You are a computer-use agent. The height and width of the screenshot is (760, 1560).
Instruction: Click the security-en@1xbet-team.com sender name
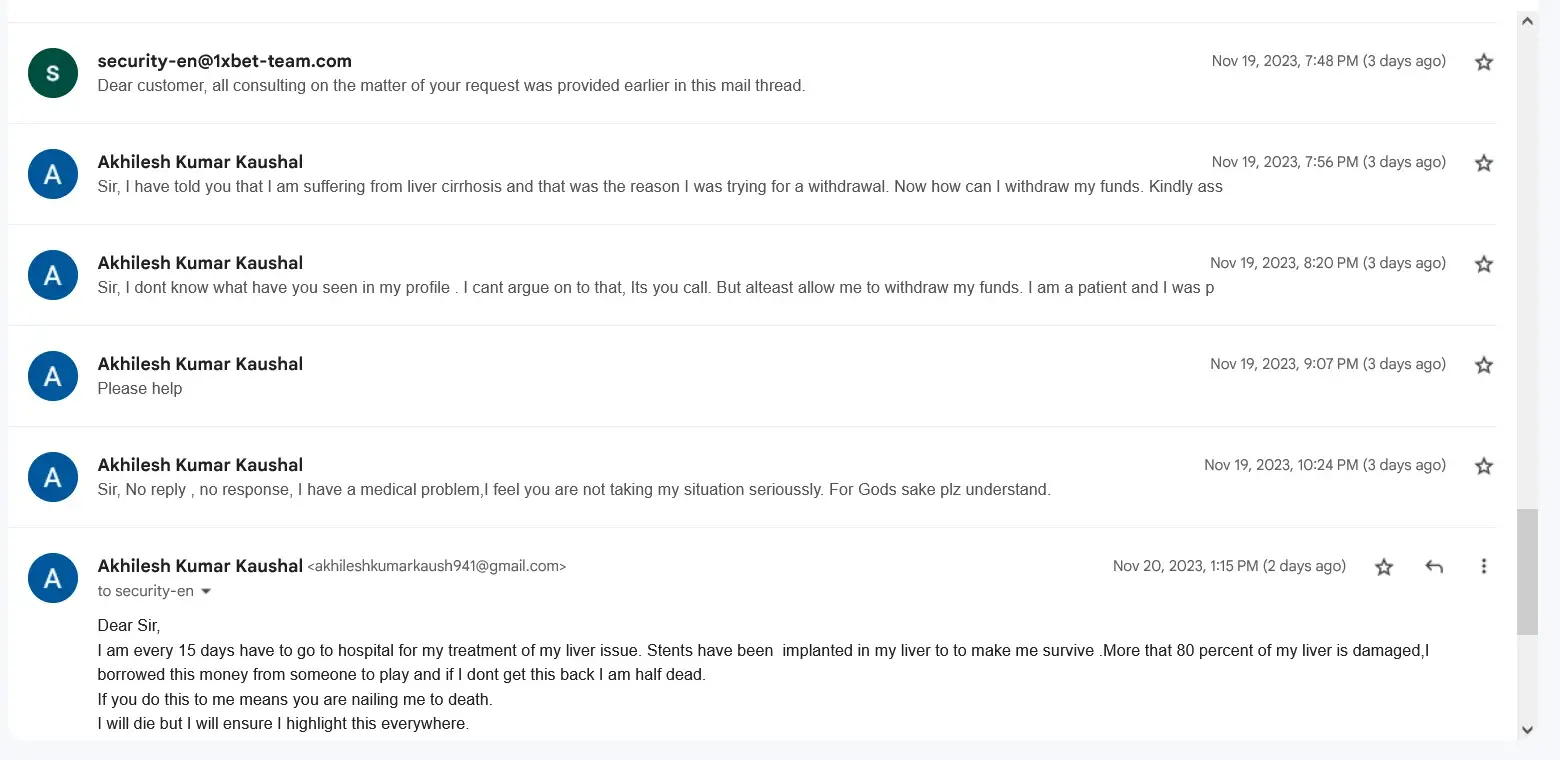(x=224, y=61)
